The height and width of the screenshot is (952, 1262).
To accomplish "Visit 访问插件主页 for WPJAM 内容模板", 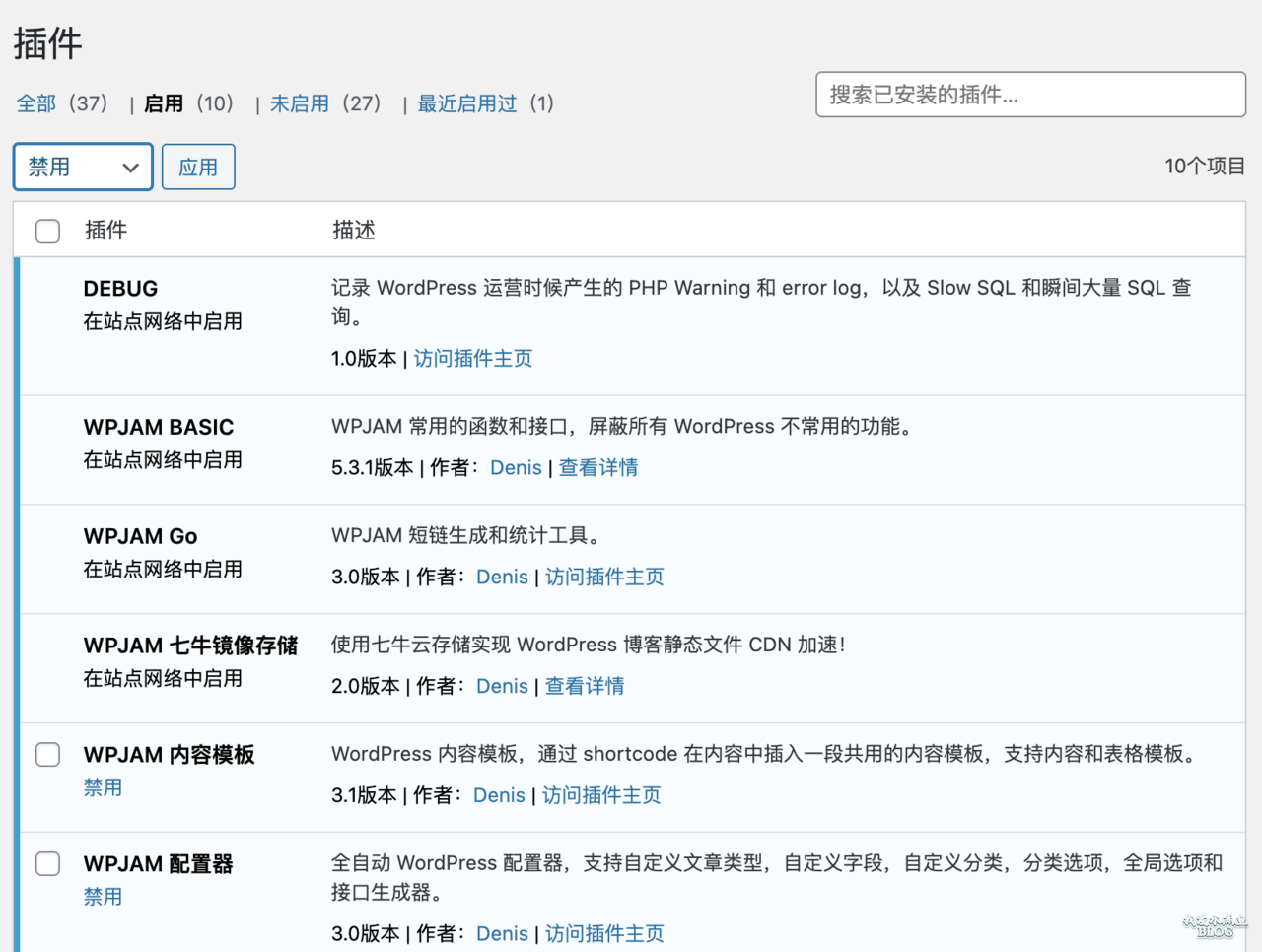I will pos(601,795).
